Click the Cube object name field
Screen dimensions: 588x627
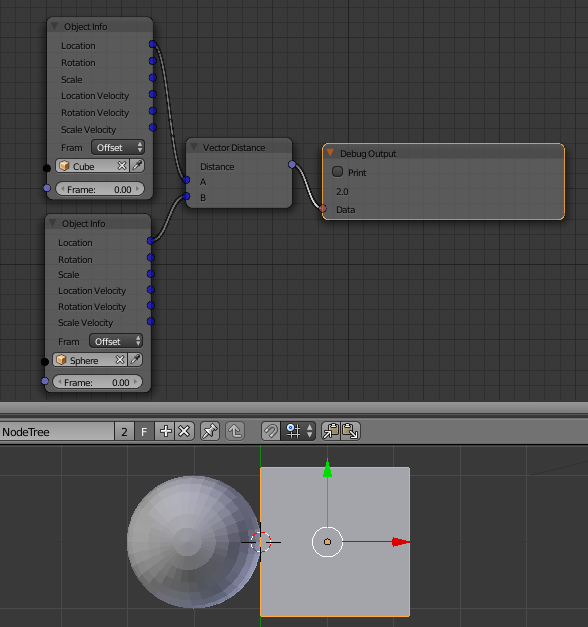coord(92,166)
